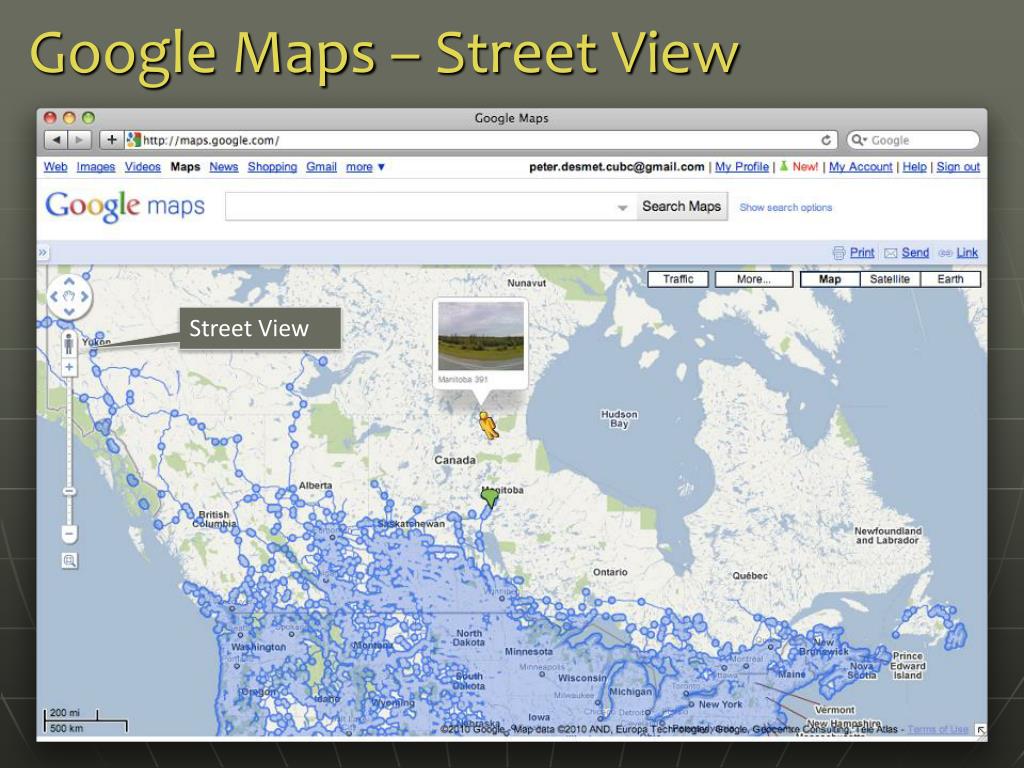Pan the map down with the bottom arrow

tap(69, 312)
